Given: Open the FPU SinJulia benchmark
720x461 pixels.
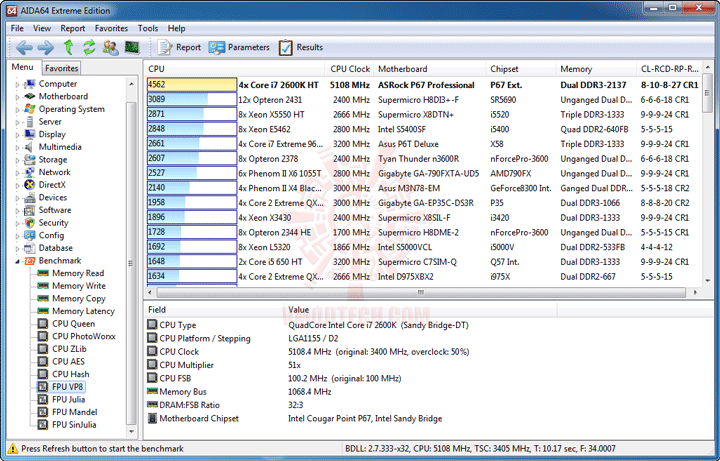Looking at the screenshot, I should [67, 425].
